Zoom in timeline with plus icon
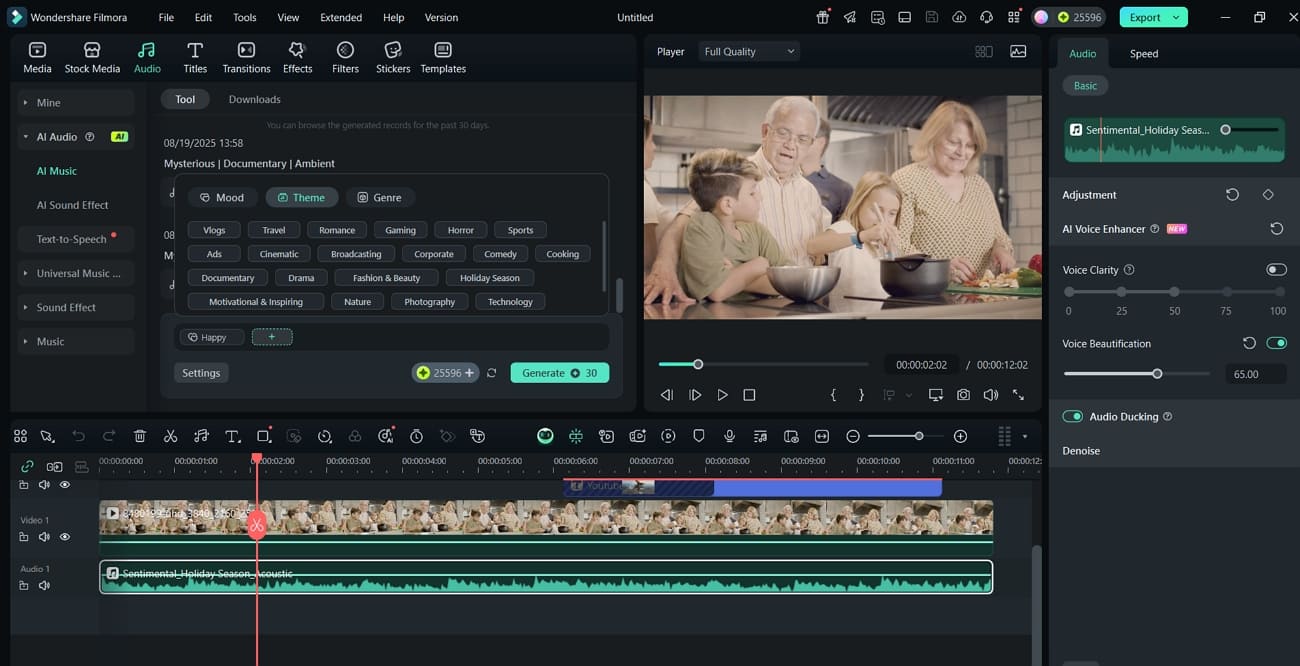Viewport: 1300px width, 666px height. pyautogui.click(x=960, y=436)
